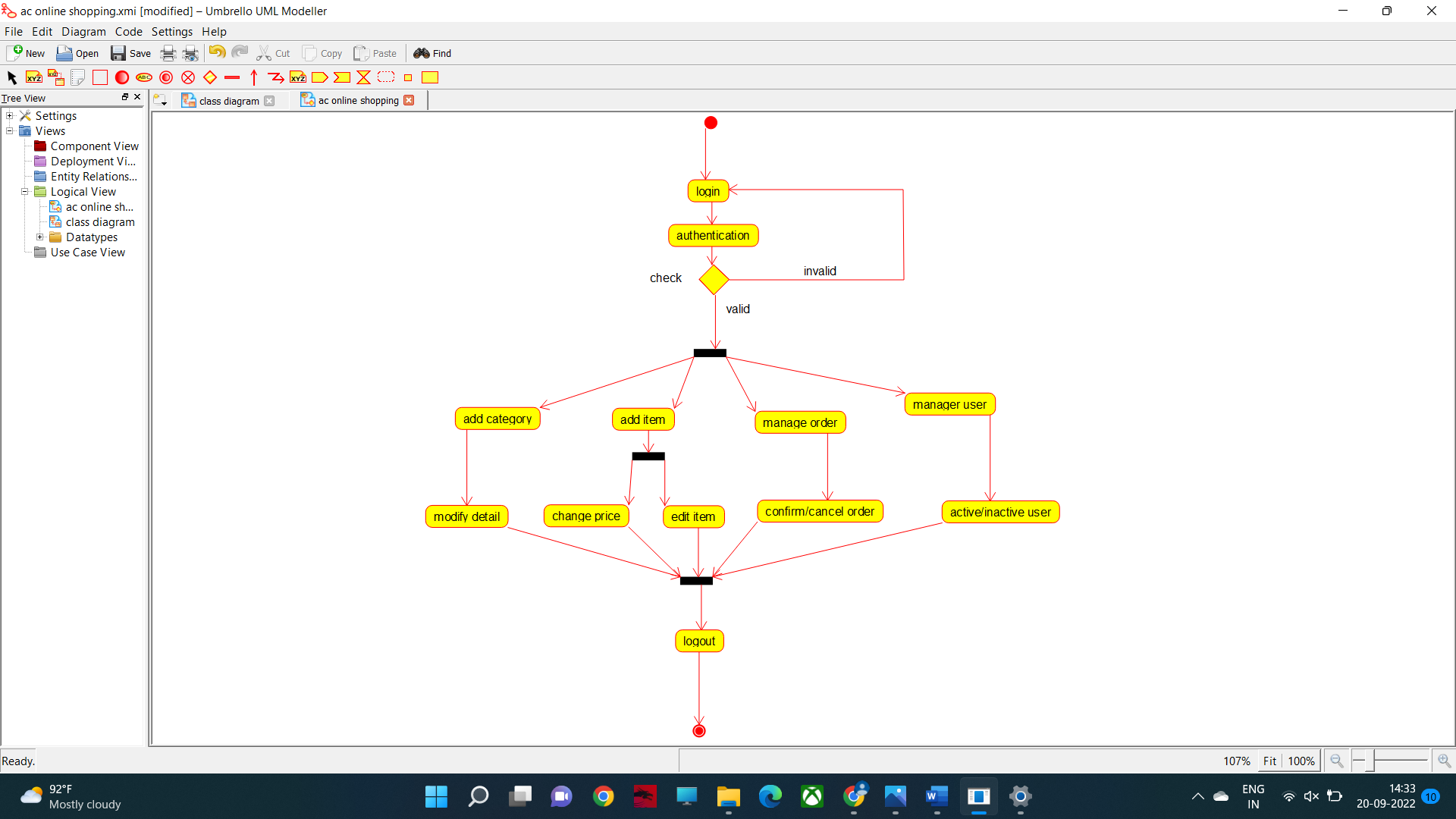Float the Tree View panel
1456x819 pixels.
pyautogui.click(x=125, y=97)
